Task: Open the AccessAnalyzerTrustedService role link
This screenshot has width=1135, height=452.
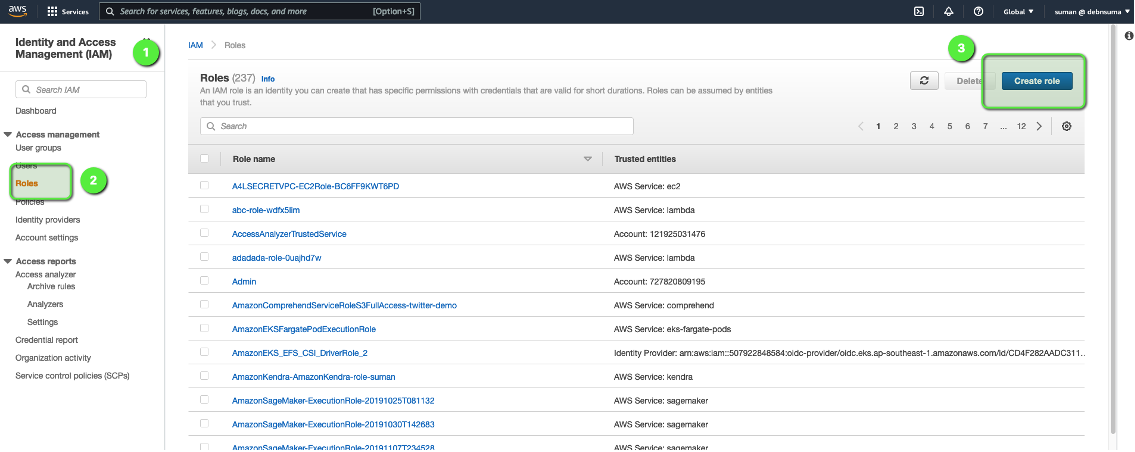Action: pyautogui.click(x=289, y=234)
